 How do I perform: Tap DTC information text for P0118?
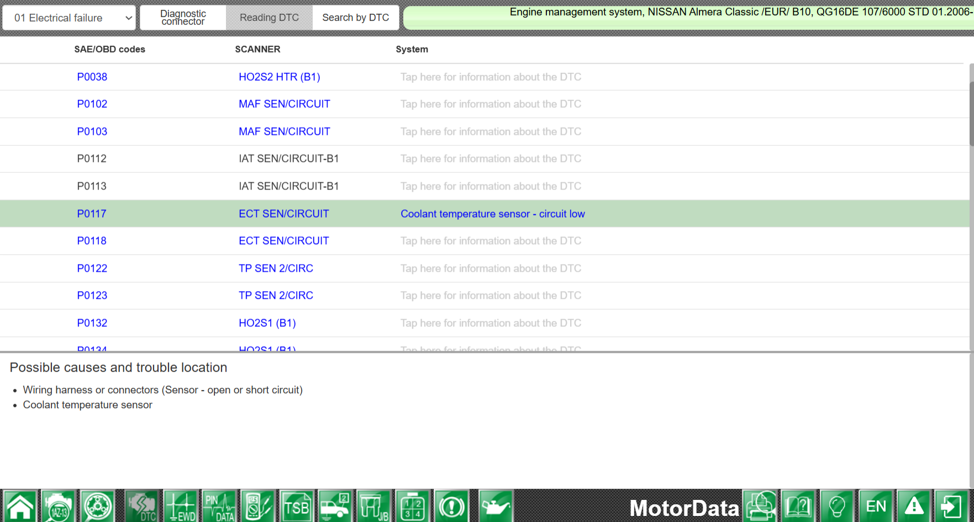[x=491, y=241]
